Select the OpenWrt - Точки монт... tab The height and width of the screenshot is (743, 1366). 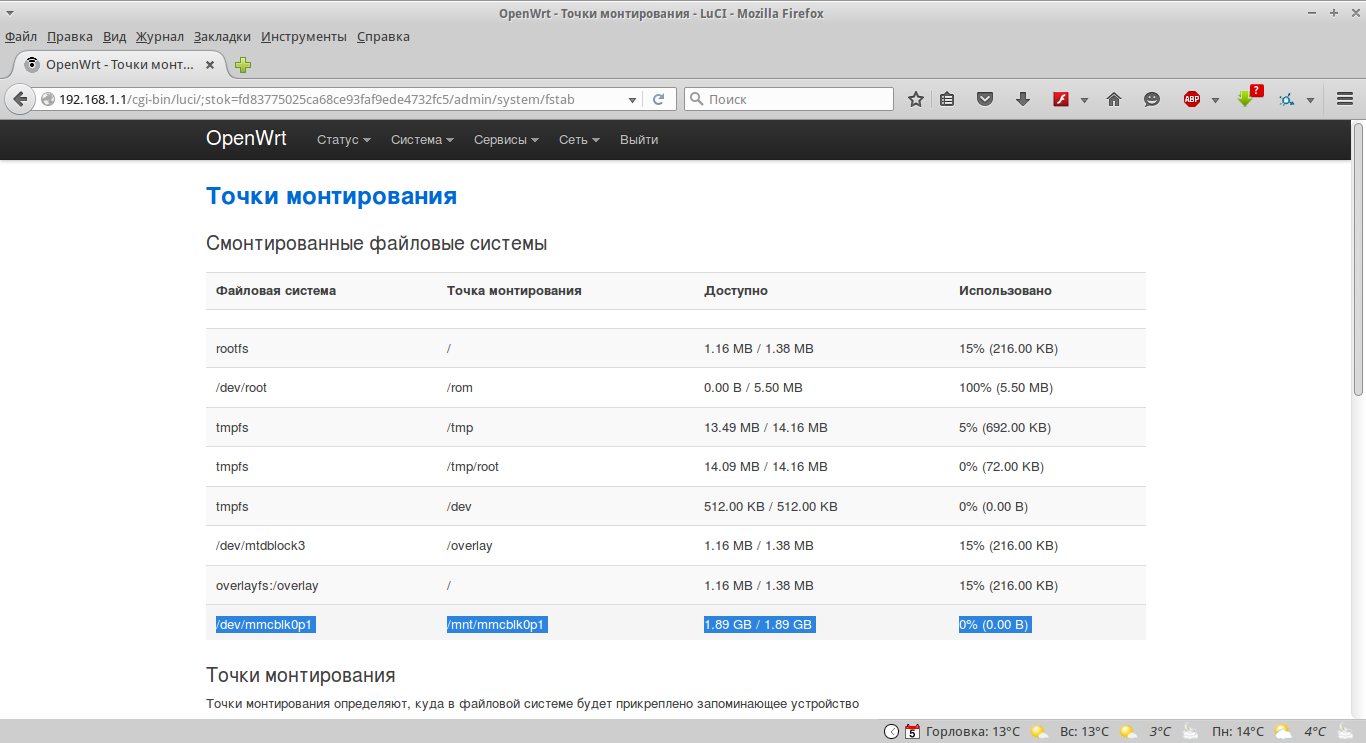click(x=120, y=65)
